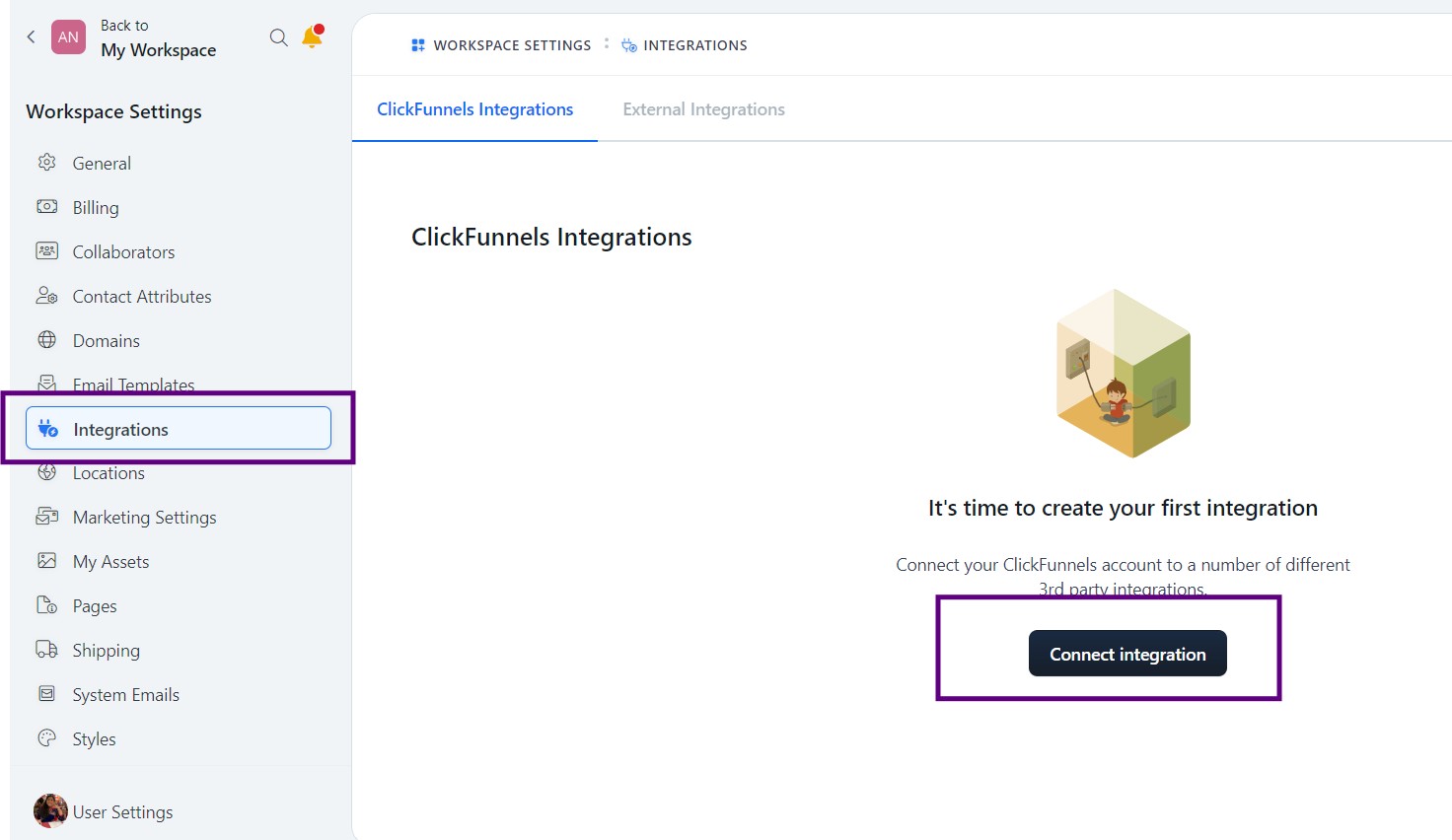Click the My Assets image icon
The width and height of the screenshot is (1452, 840).
[46, 561]
